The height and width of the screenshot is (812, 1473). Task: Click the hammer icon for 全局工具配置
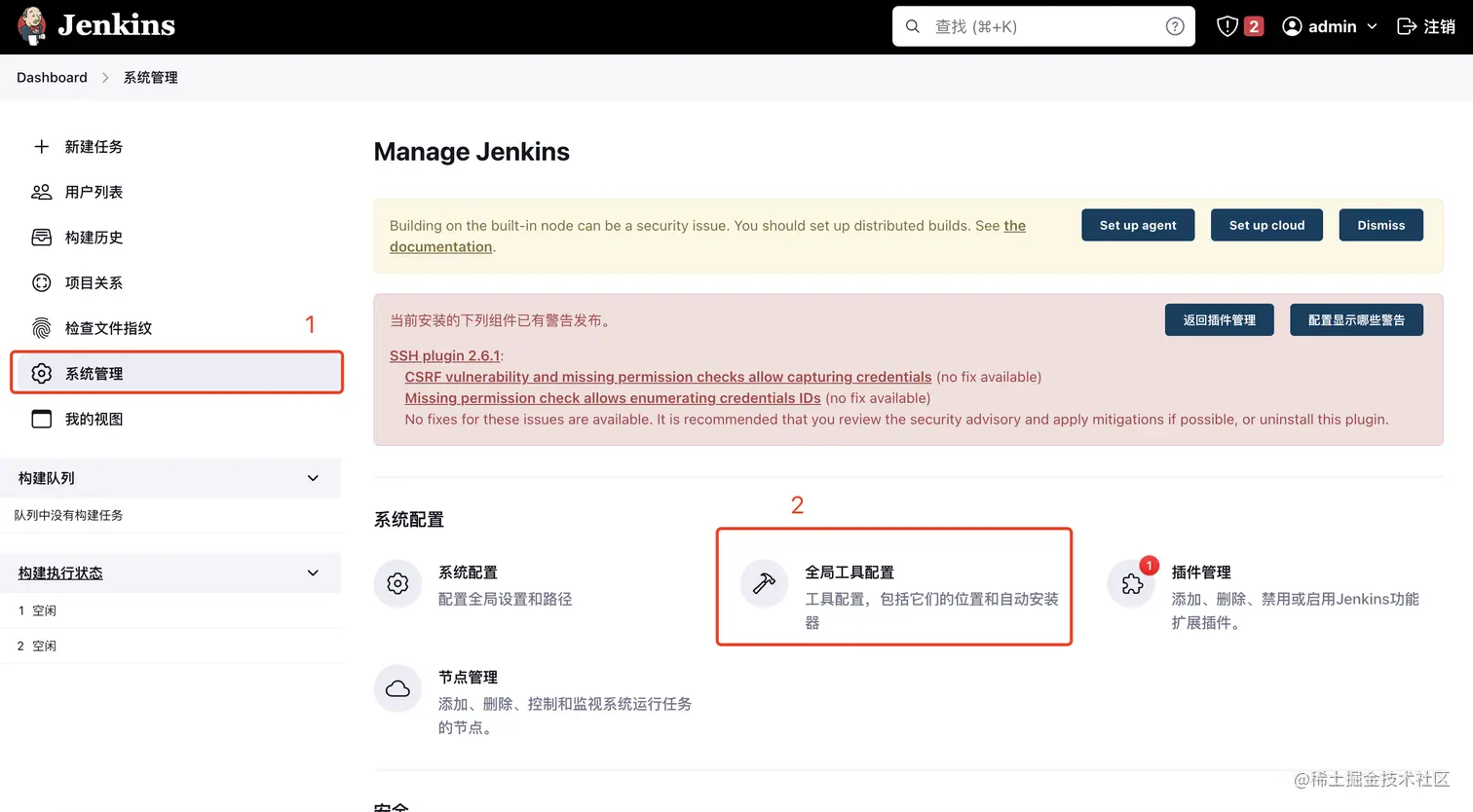coord(764,583)
